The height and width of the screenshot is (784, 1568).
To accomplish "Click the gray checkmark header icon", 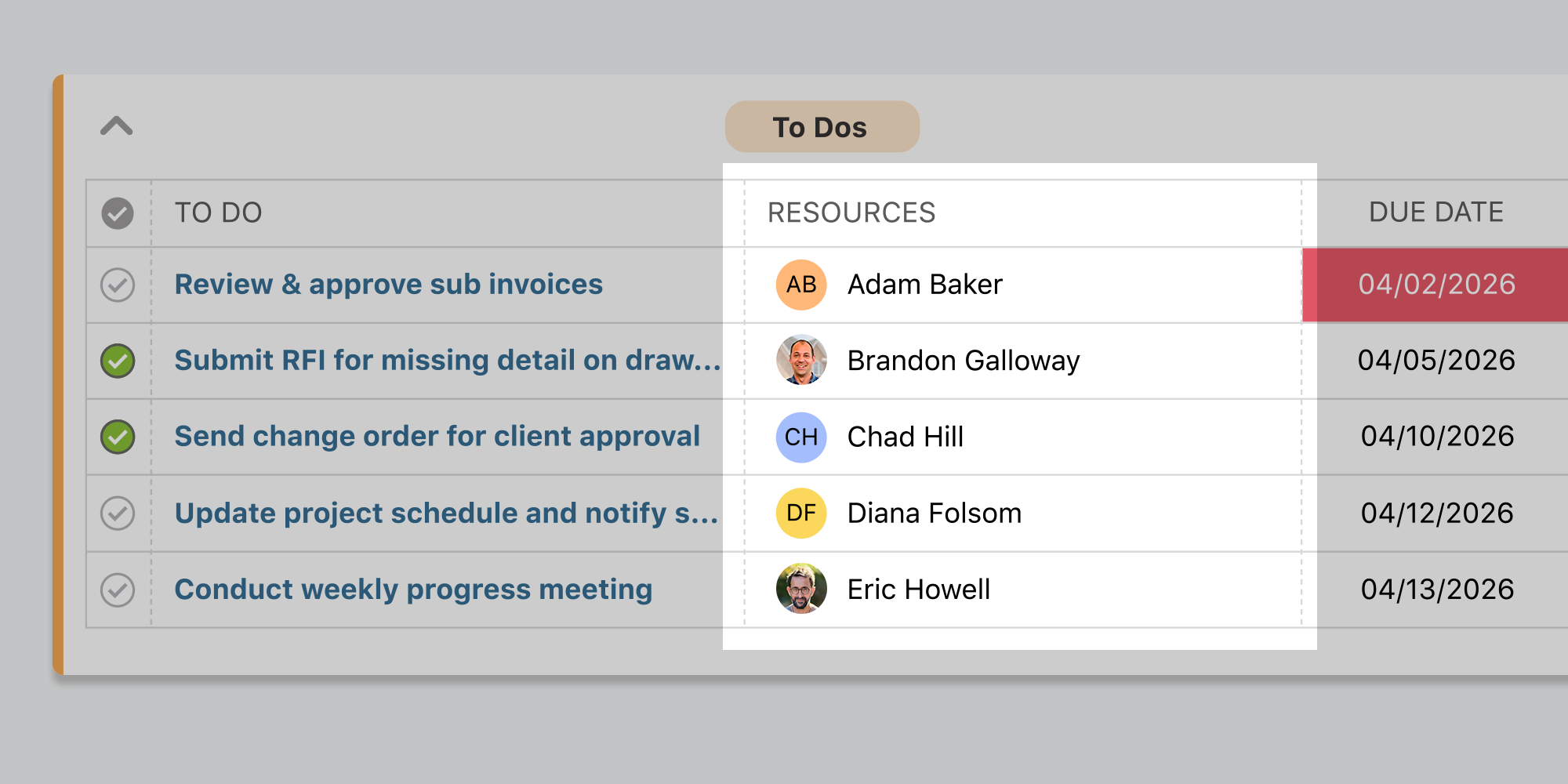I will coord(116,212).
